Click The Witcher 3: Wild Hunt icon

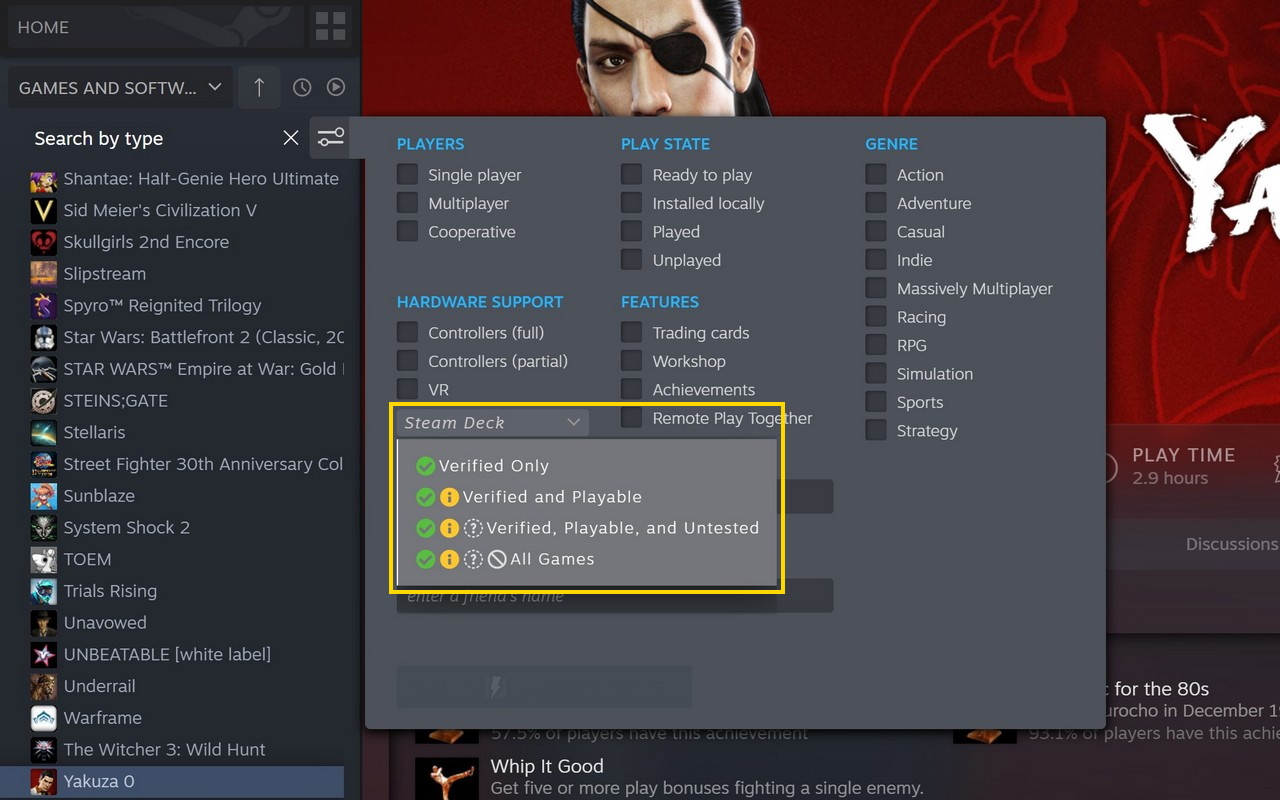tap(43, 750)
